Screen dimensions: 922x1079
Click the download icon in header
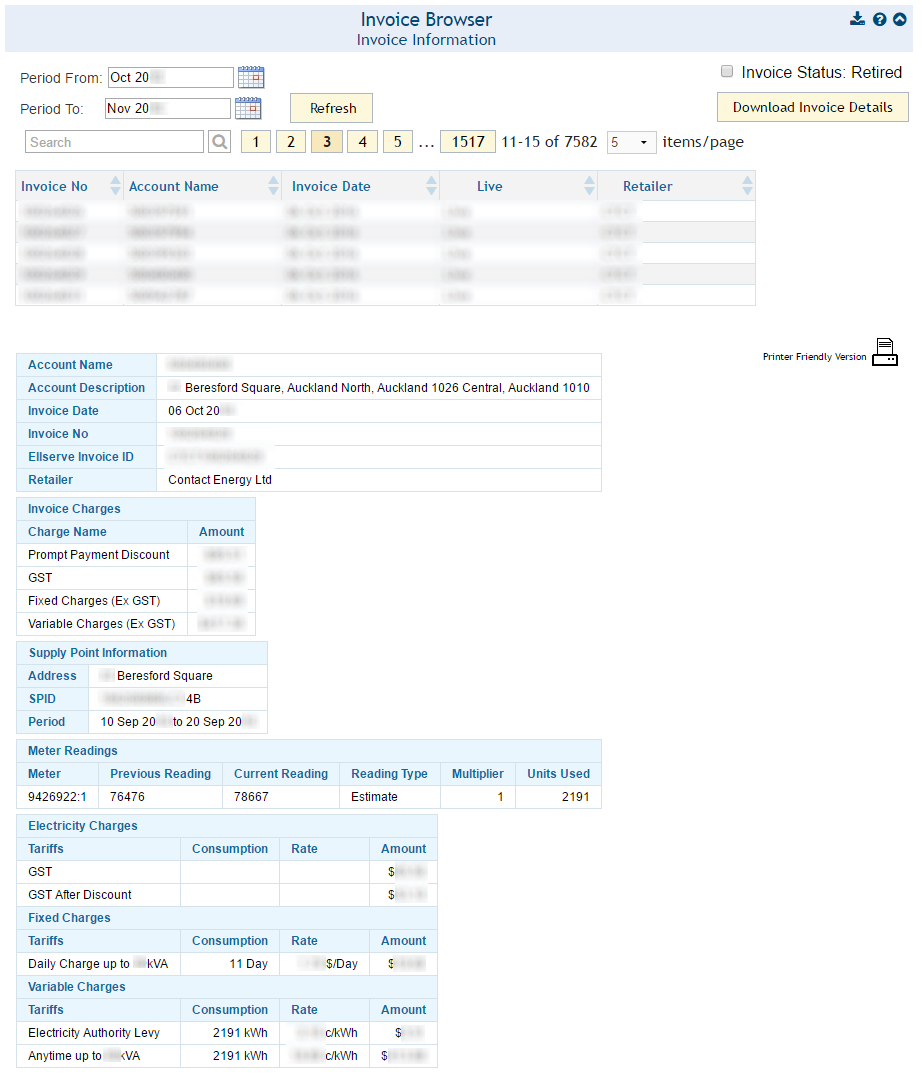click(x=857, y=19)
